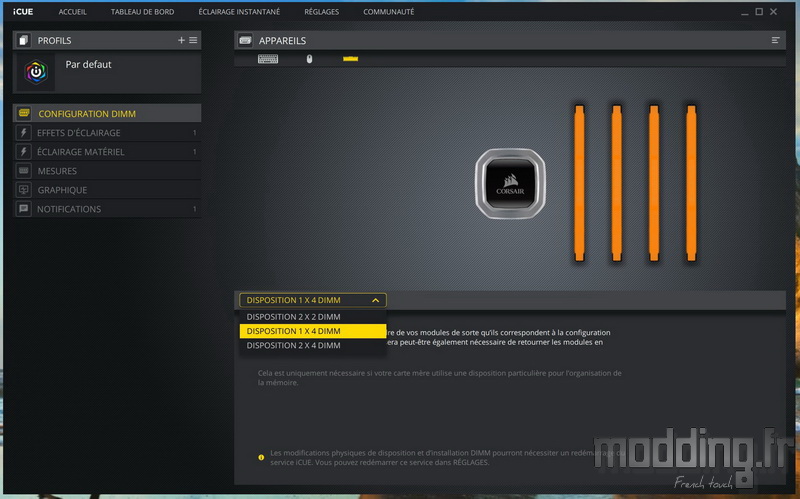The image size is (800, 499).
Task: Click the lightning icon of ÉCLAIRAGE MATÉRIEL
Action: [x=23, y=152]
